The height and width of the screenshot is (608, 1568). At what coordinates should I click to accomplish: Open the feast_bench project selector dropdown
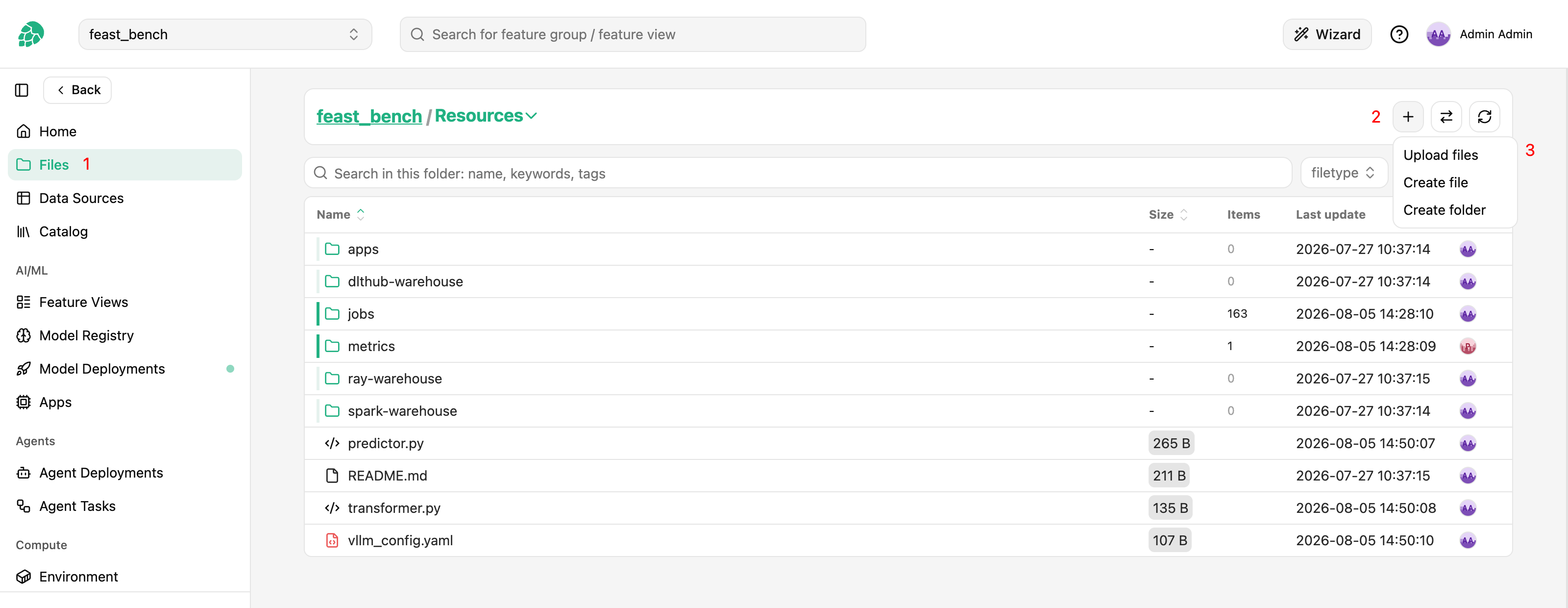coord(224,34)
